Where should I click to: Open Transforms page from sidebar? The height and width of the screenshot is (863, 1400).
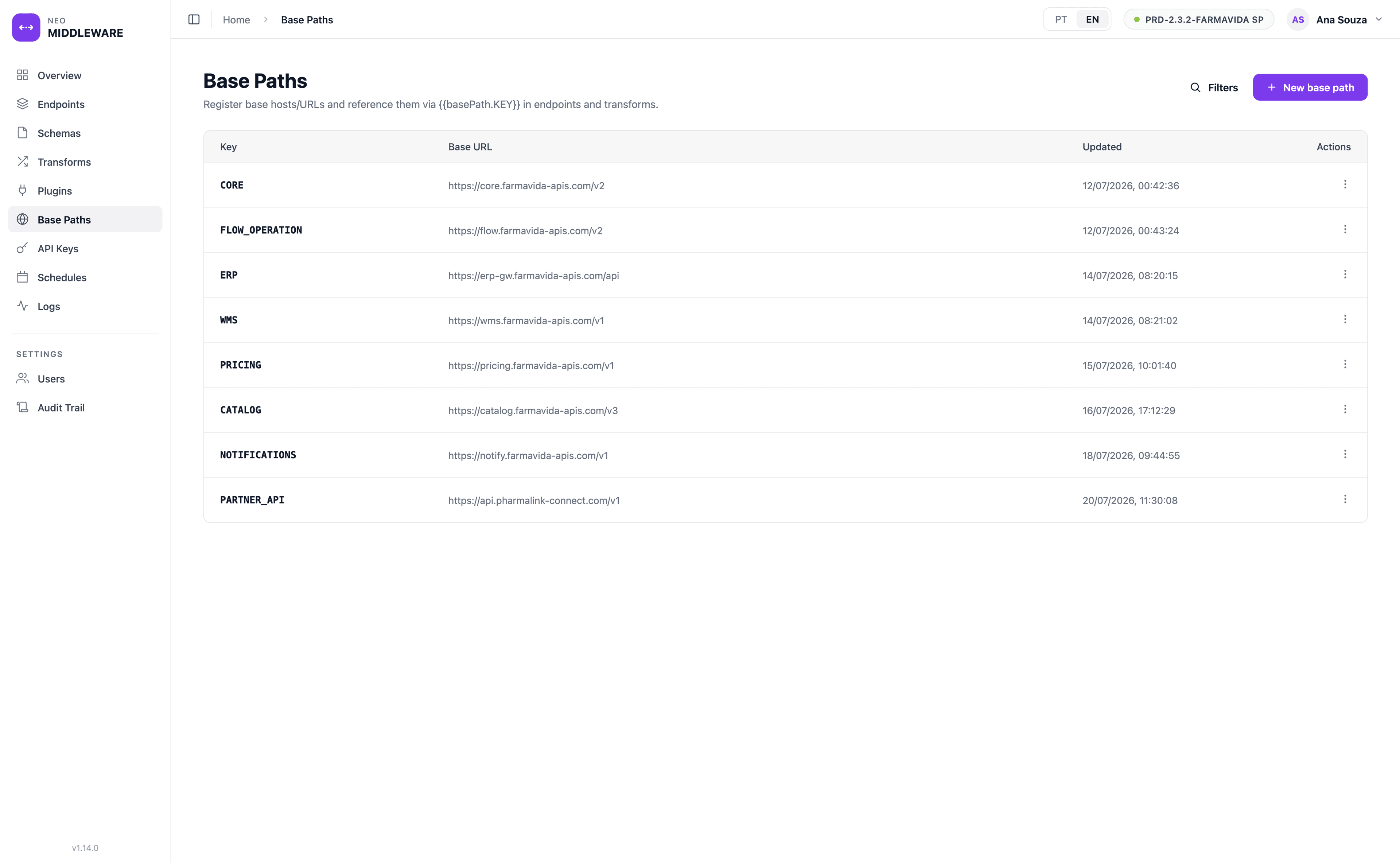pyautogui.click(x=85, y=162)
